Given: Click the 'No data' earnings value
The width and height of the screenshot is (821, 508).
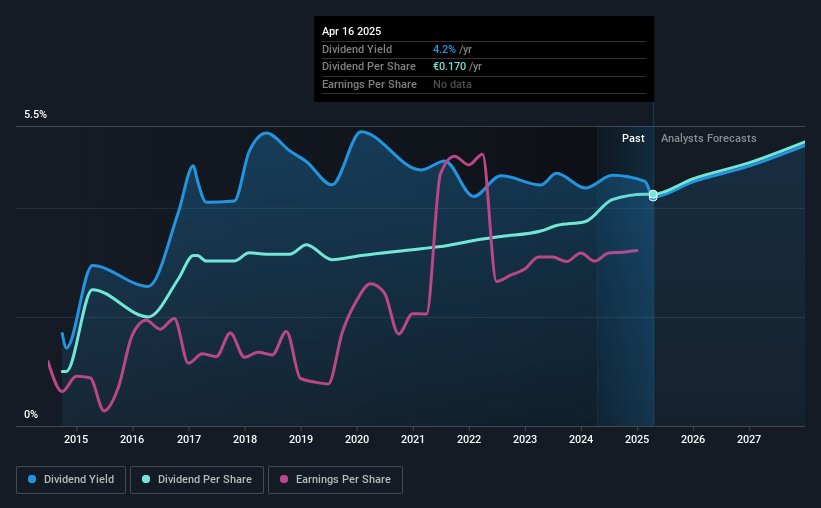Looking at the screenshot, I should [x=452, y=84].
